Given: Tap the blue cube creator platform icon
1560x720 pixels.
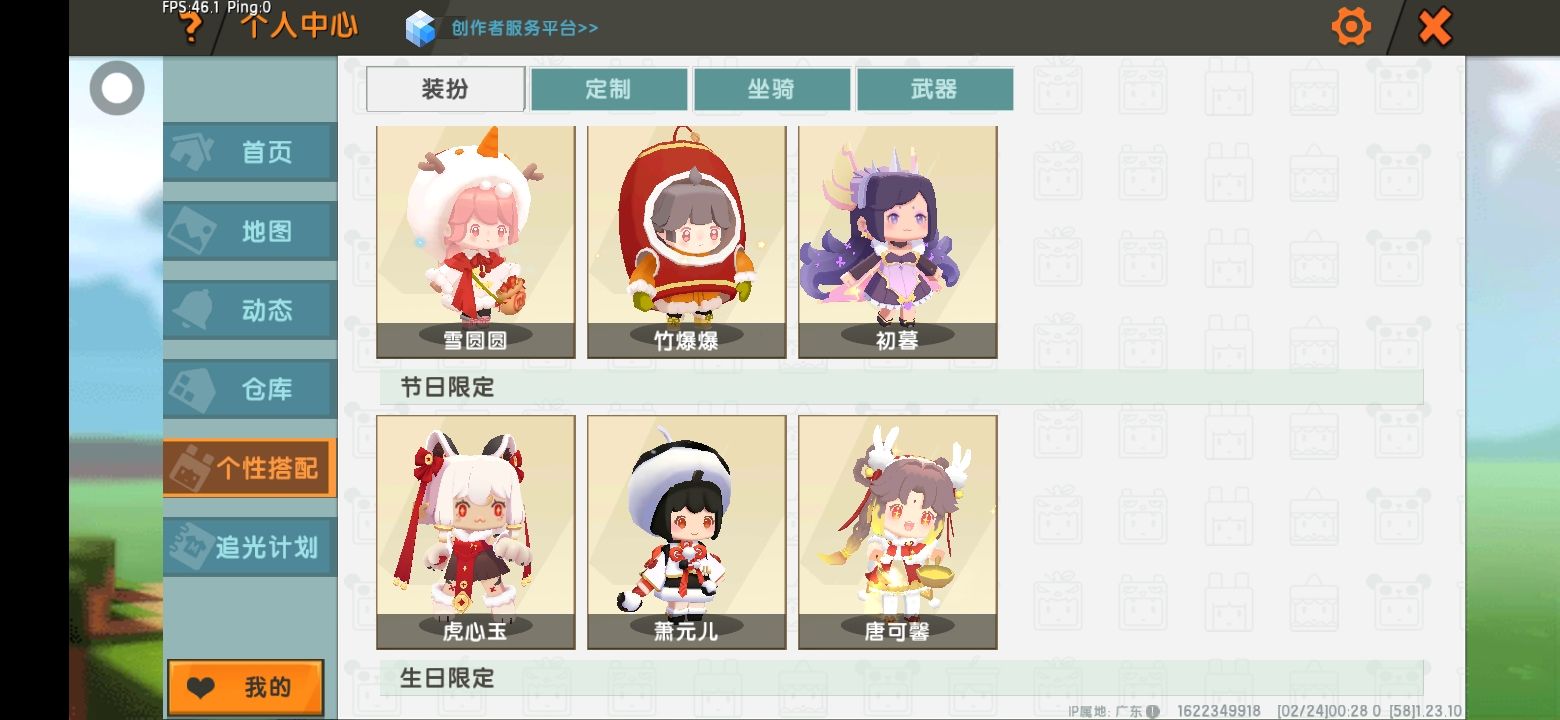Looking at the screenshot, I should click(421, 28).
